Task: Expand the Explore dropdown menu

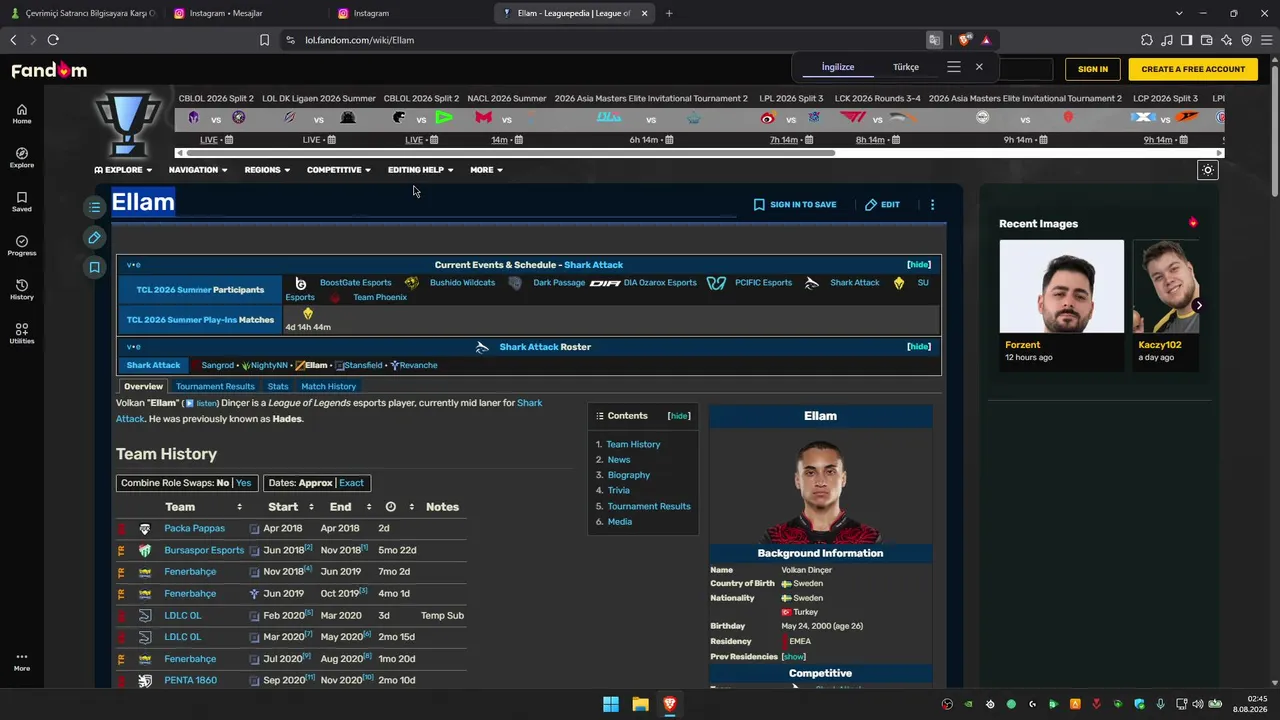Action: 123,170
